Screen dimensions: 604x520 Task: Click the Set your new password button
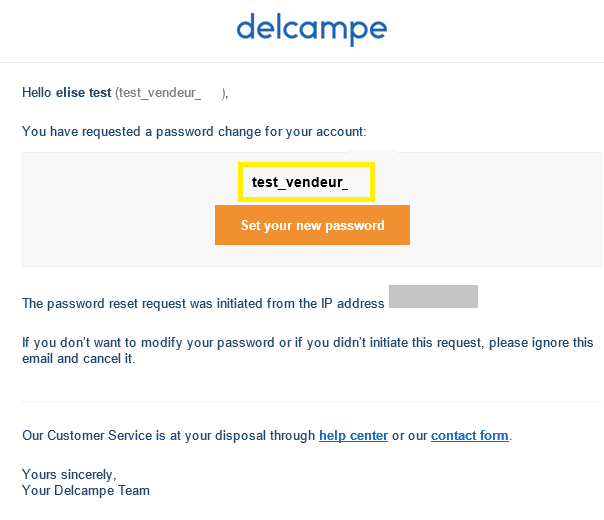pyautogui.click(x=312, y=225)
